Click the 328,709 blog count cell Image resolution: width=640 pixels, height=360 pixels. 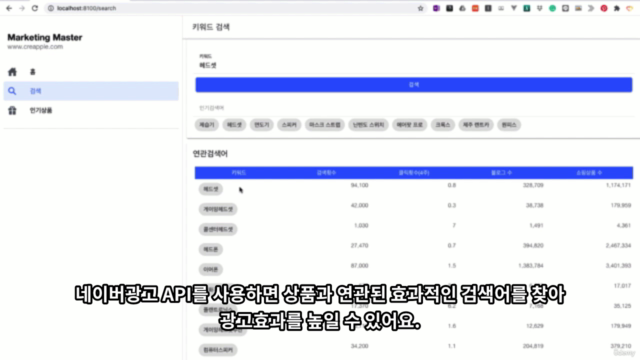pyautogui.click(x=533, y=185)
